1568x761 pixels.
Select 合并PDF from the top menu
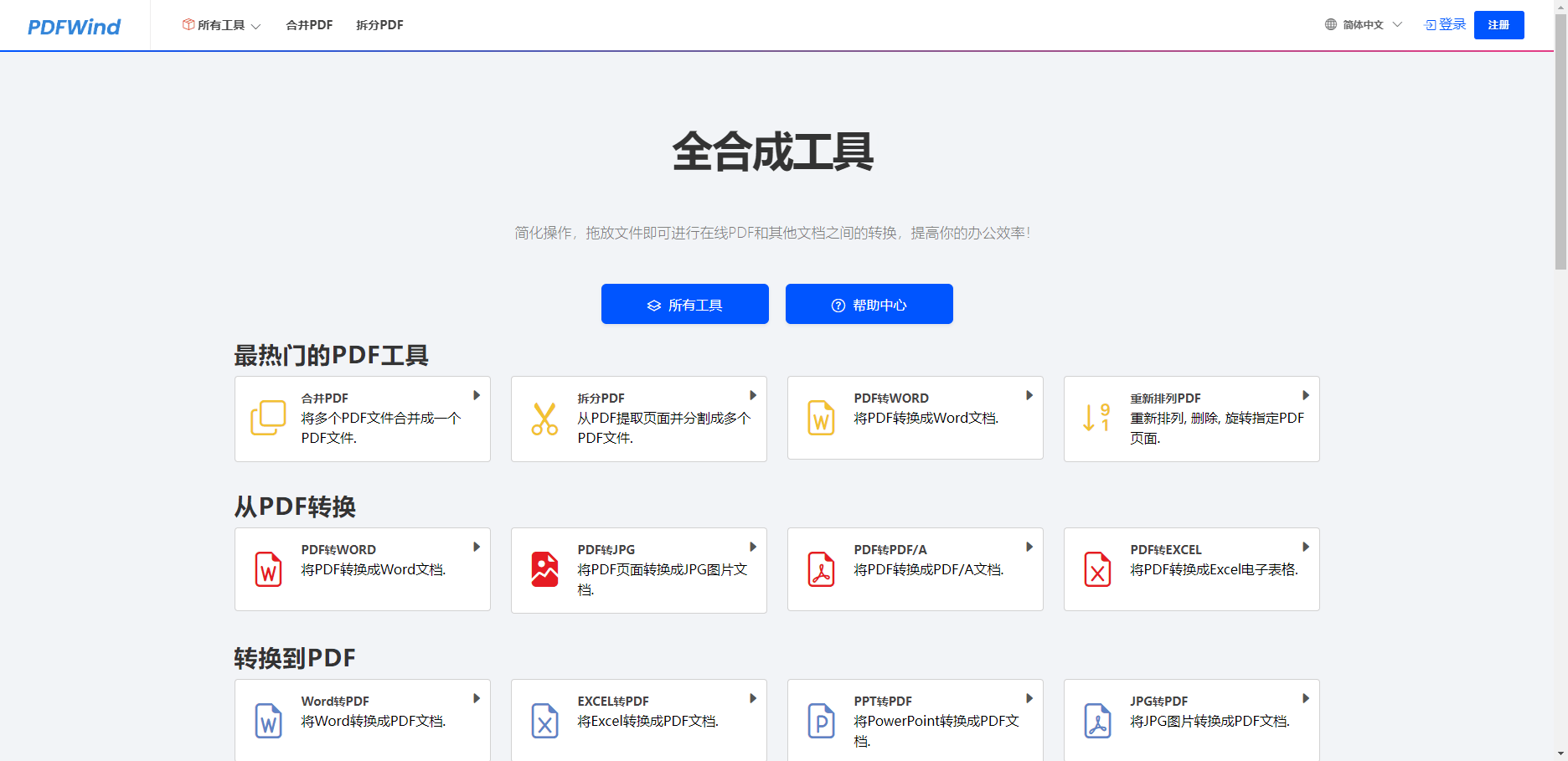coord(307,25)
